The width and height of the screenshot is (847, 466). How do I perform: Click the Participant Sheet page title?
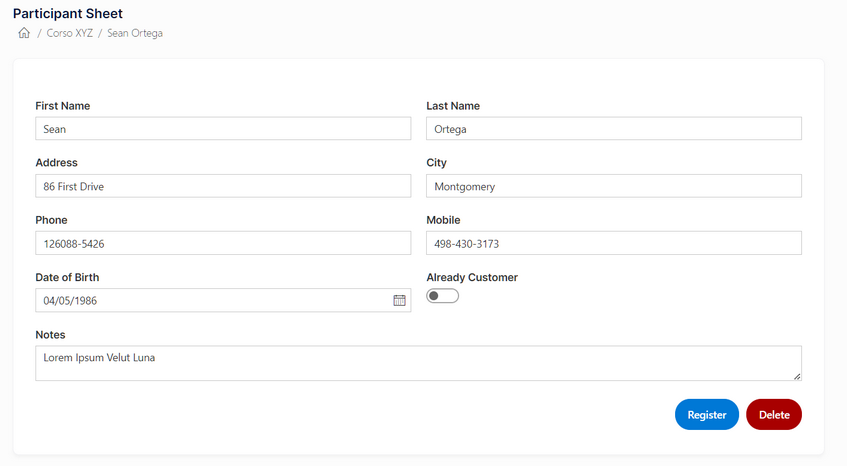click(x=68, y=13)
